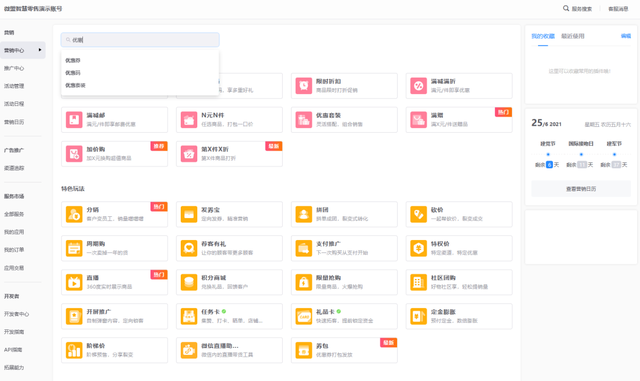Choose the first suggestion 优惠券 in dropdown

(x=73, y=60)
